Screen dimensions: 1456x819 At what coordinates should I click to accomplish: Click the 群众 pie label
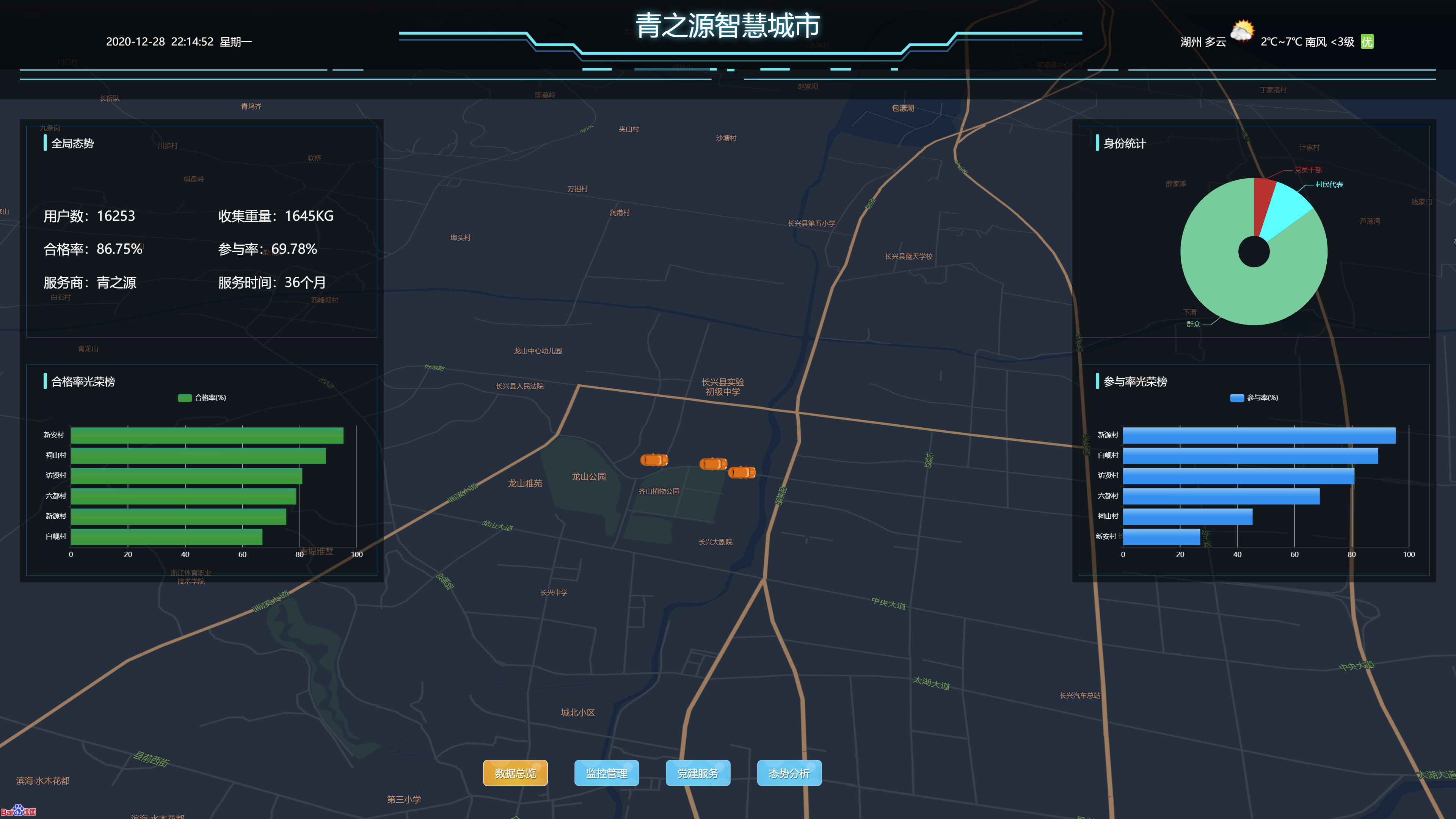[x=1193, y=324]
